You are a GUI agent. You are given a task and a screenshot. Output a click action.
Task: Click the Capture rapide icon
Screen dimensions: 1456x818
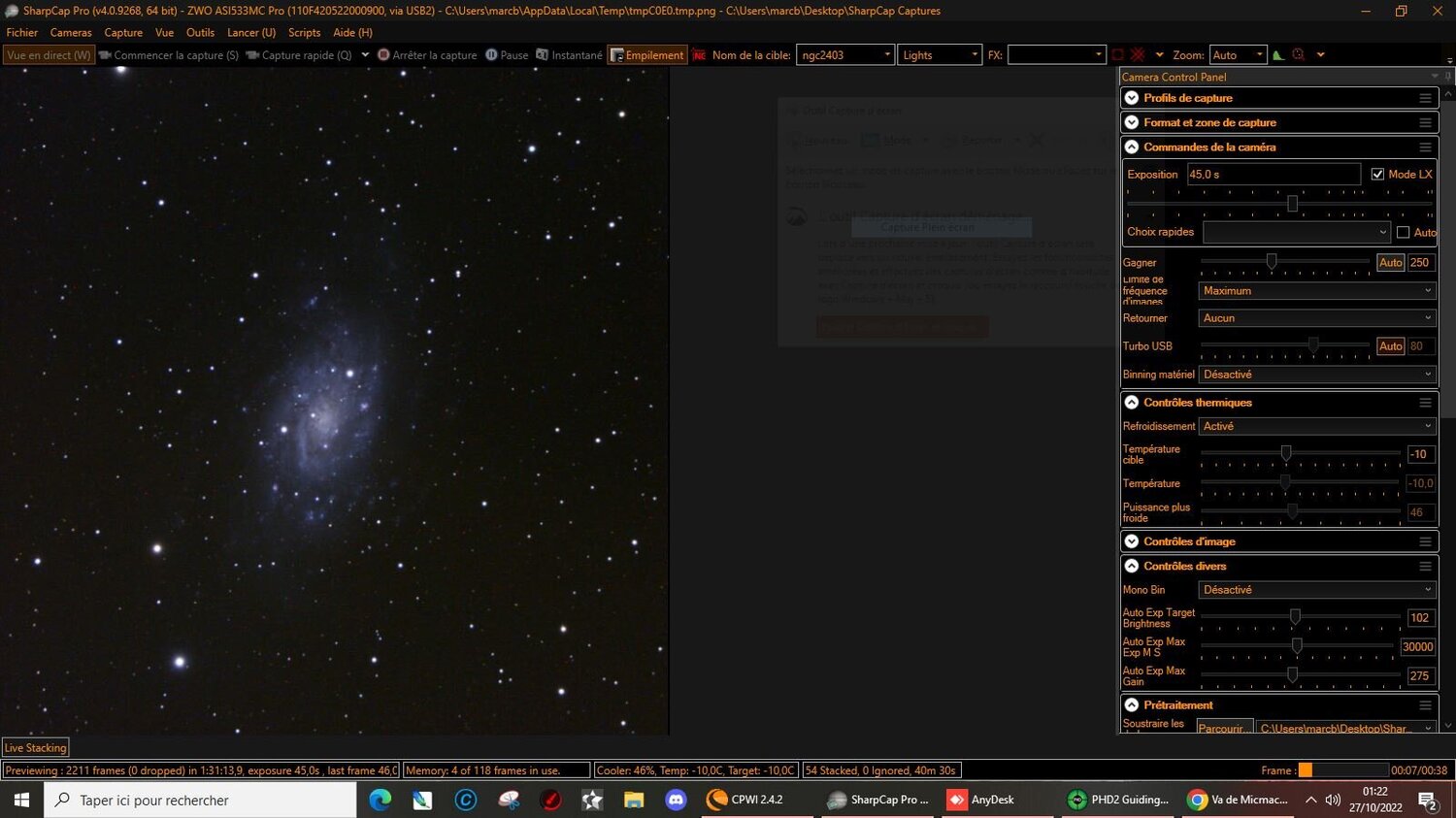tap(254, 54)
